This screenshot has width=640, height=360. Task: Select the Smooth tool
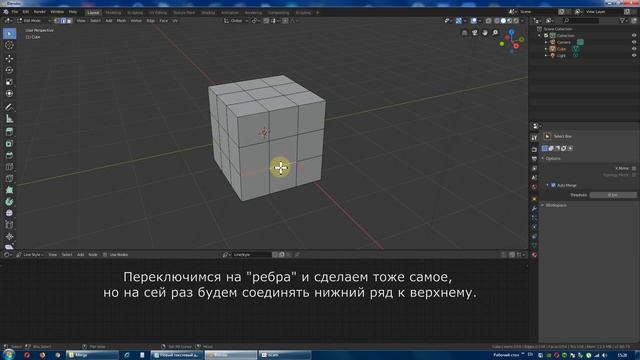9,213
